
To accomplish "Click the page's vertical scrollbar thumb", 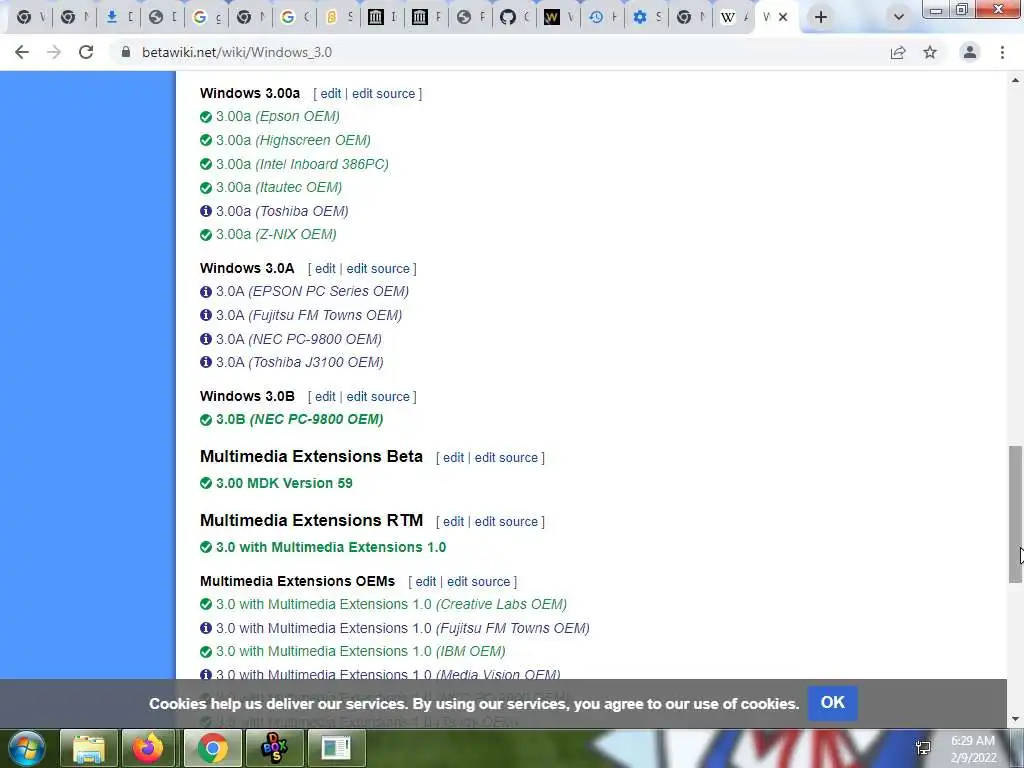I will coord(1015,515).
